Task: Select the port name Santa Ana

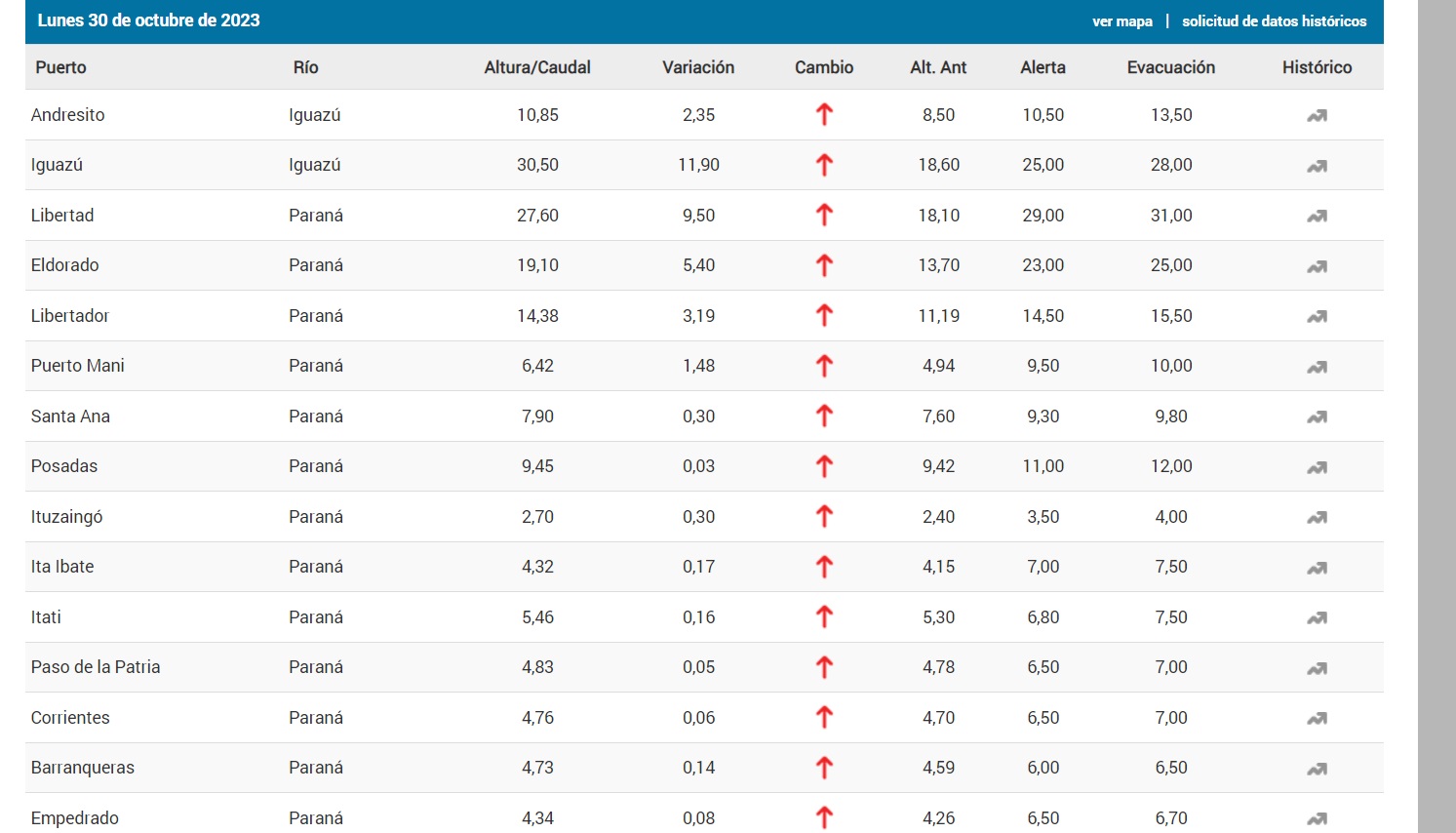Action: click(70, 416)
